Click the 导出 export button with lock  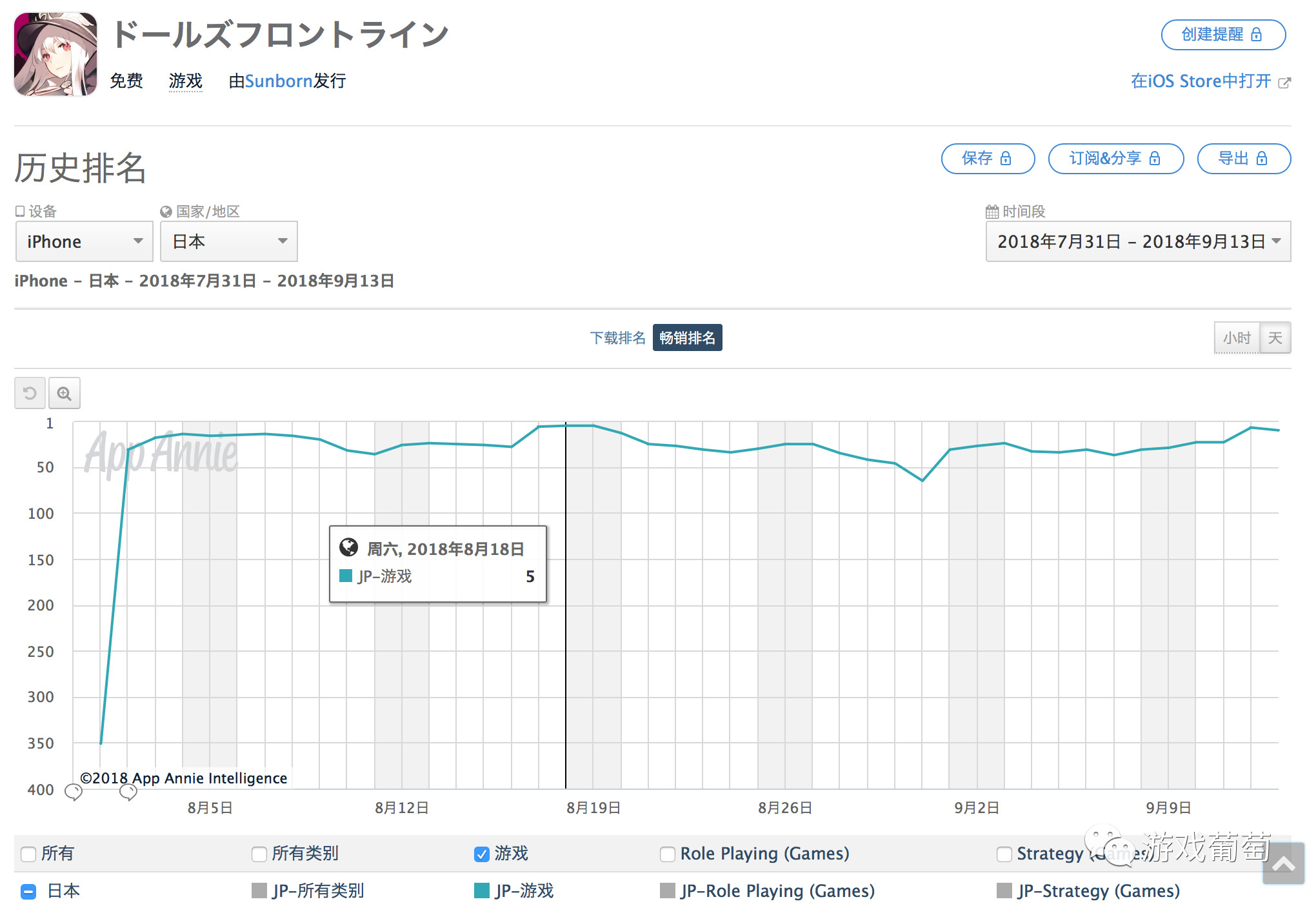click(x=1243, y=159)
